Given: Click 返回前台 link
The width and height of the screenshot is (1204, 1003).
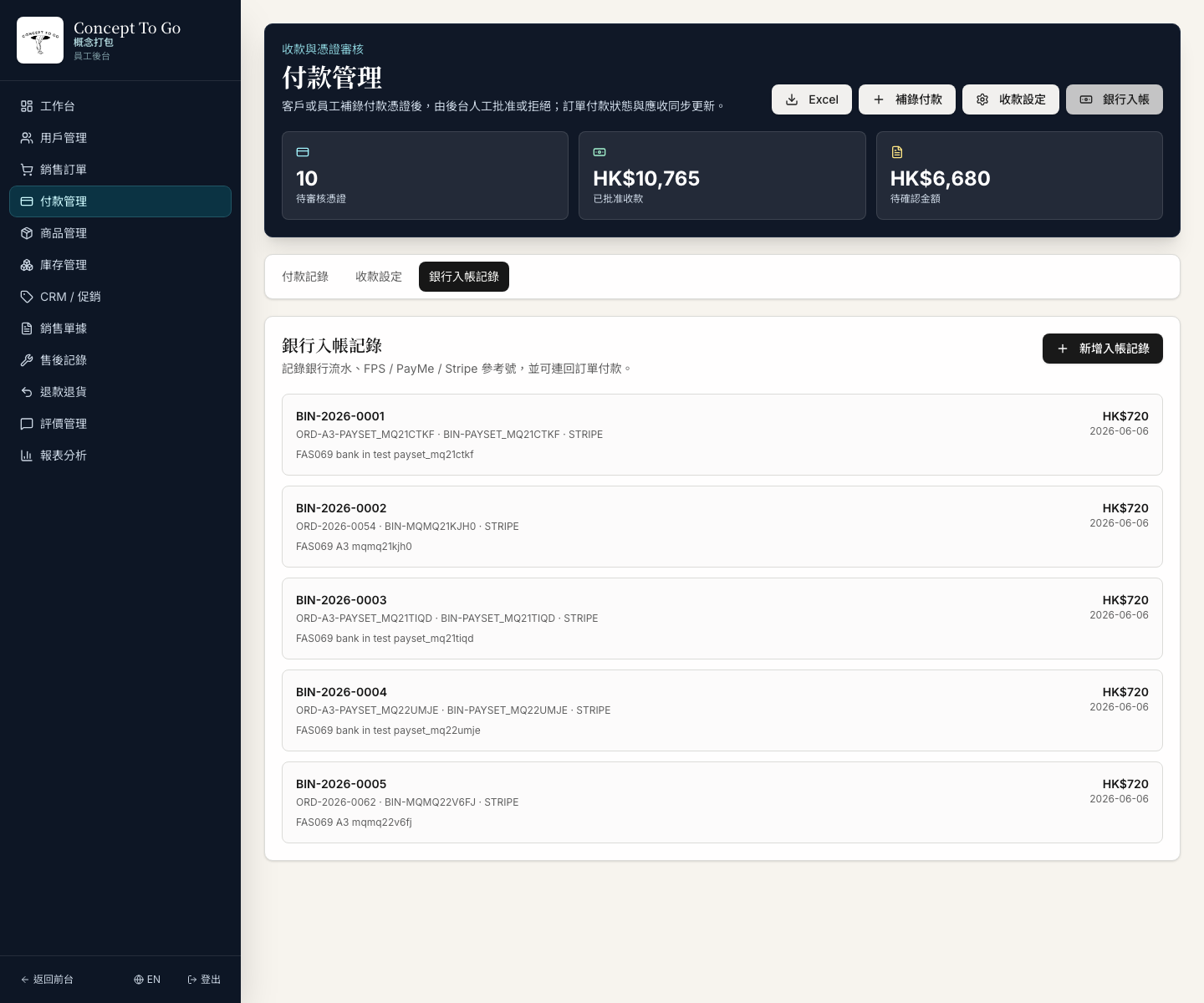Looking at the screenshot, I should (x=47, y=980).
